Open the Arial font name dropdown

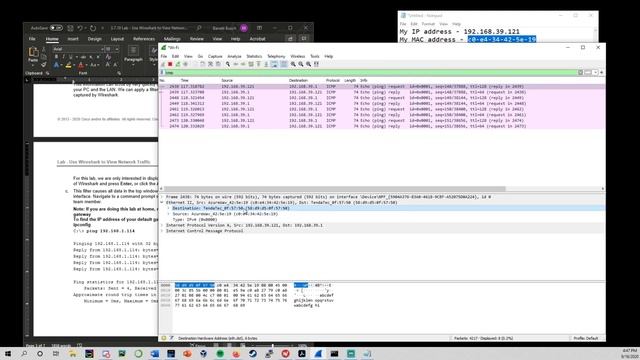[102, 49]
